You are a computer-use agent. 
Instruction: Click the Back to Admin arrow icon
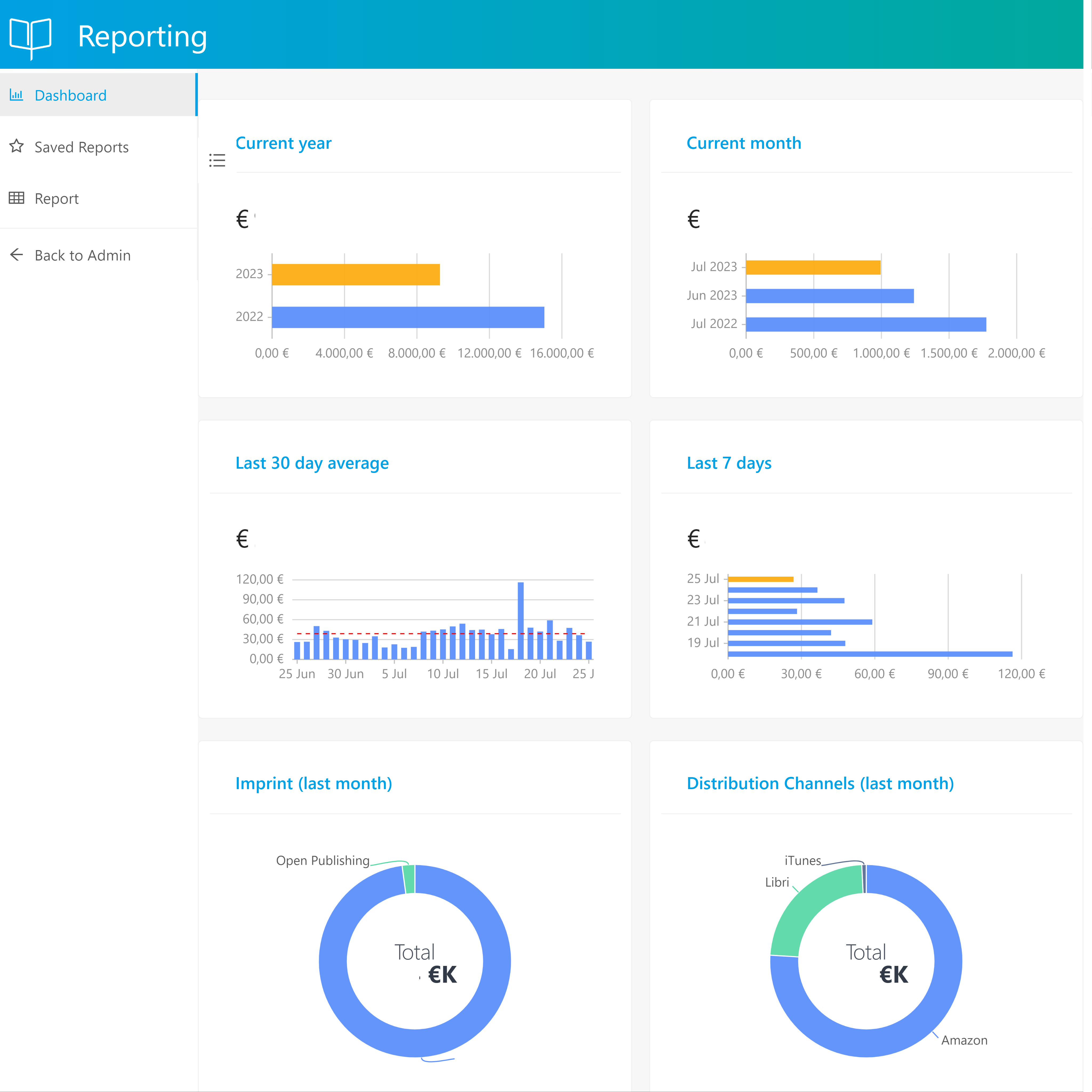pos(16,255)
